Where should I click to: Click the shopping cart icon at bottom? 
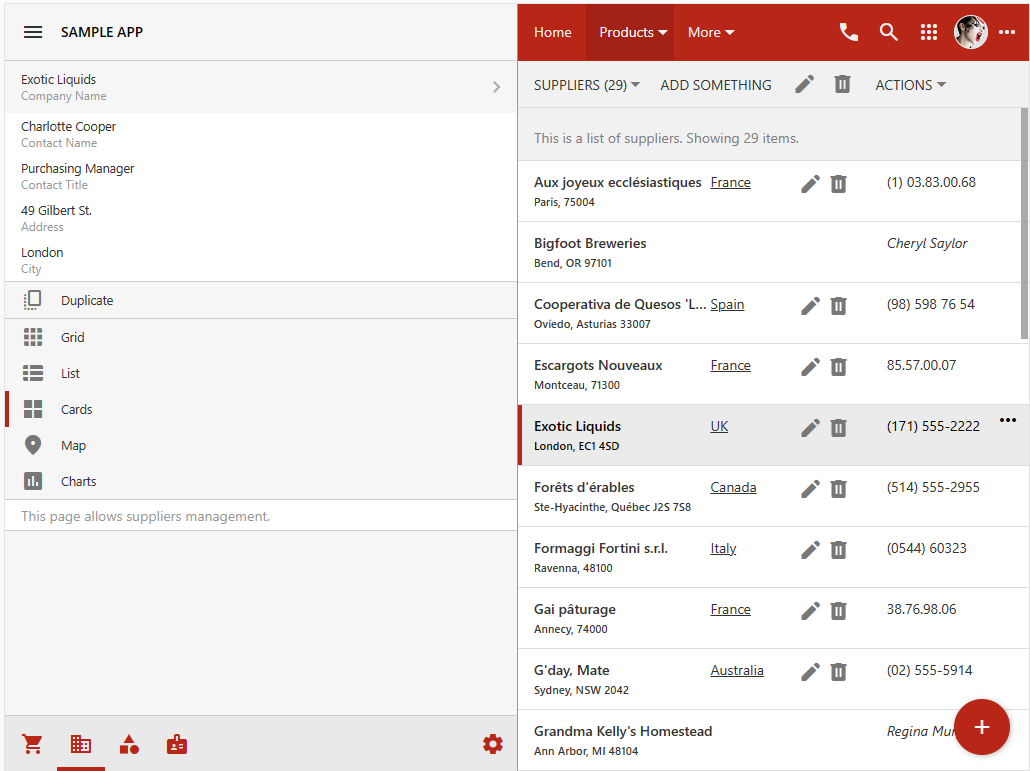(x=32, y=744)
